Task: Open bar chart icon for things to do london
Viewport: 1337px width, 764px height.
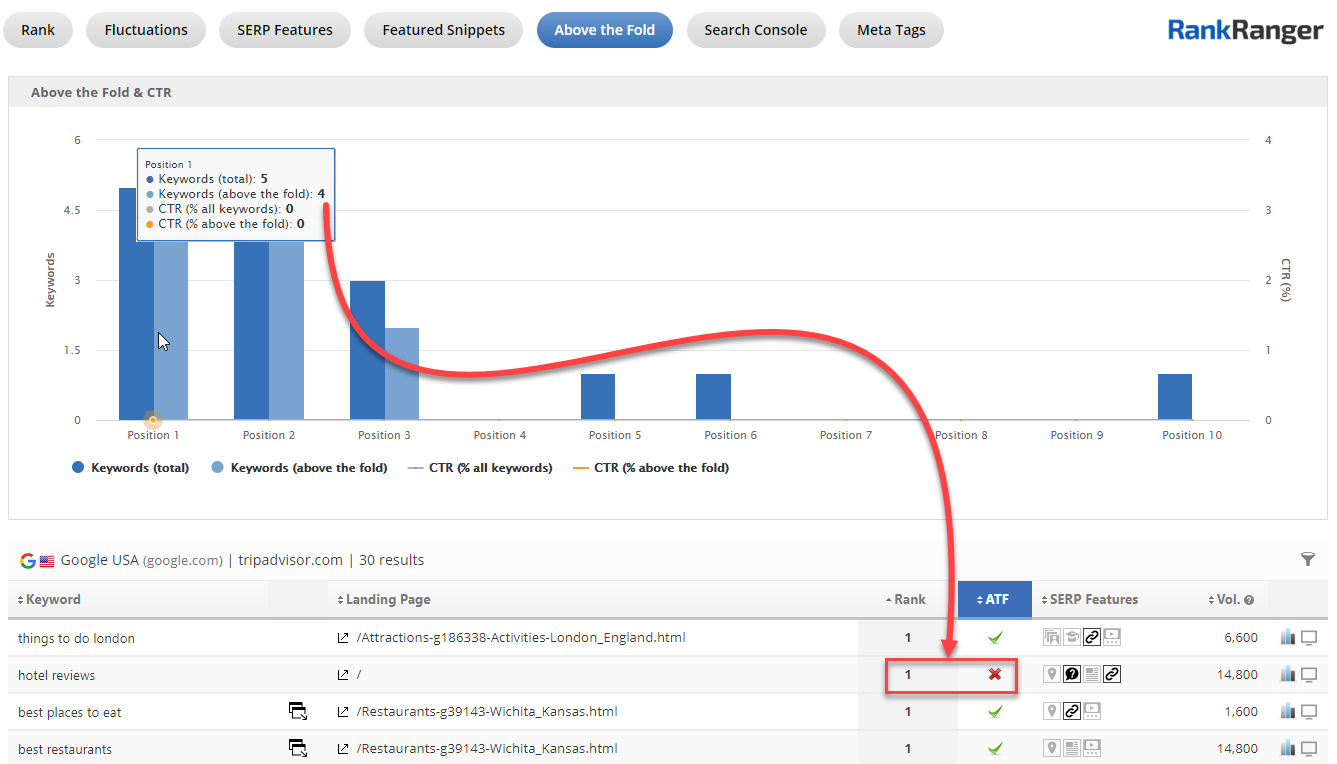Action: coord(1288,638)
